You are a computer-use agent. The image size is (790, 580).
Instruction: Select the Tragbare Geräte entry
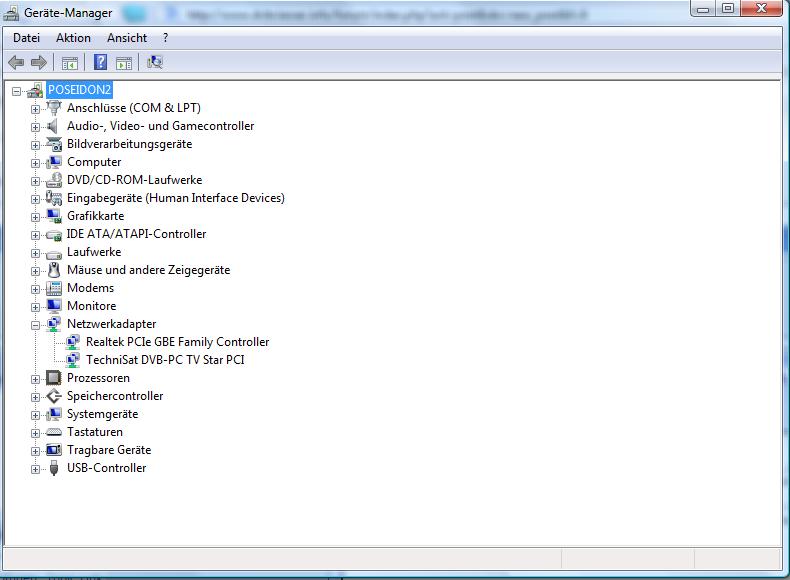(x=109, y=450)
